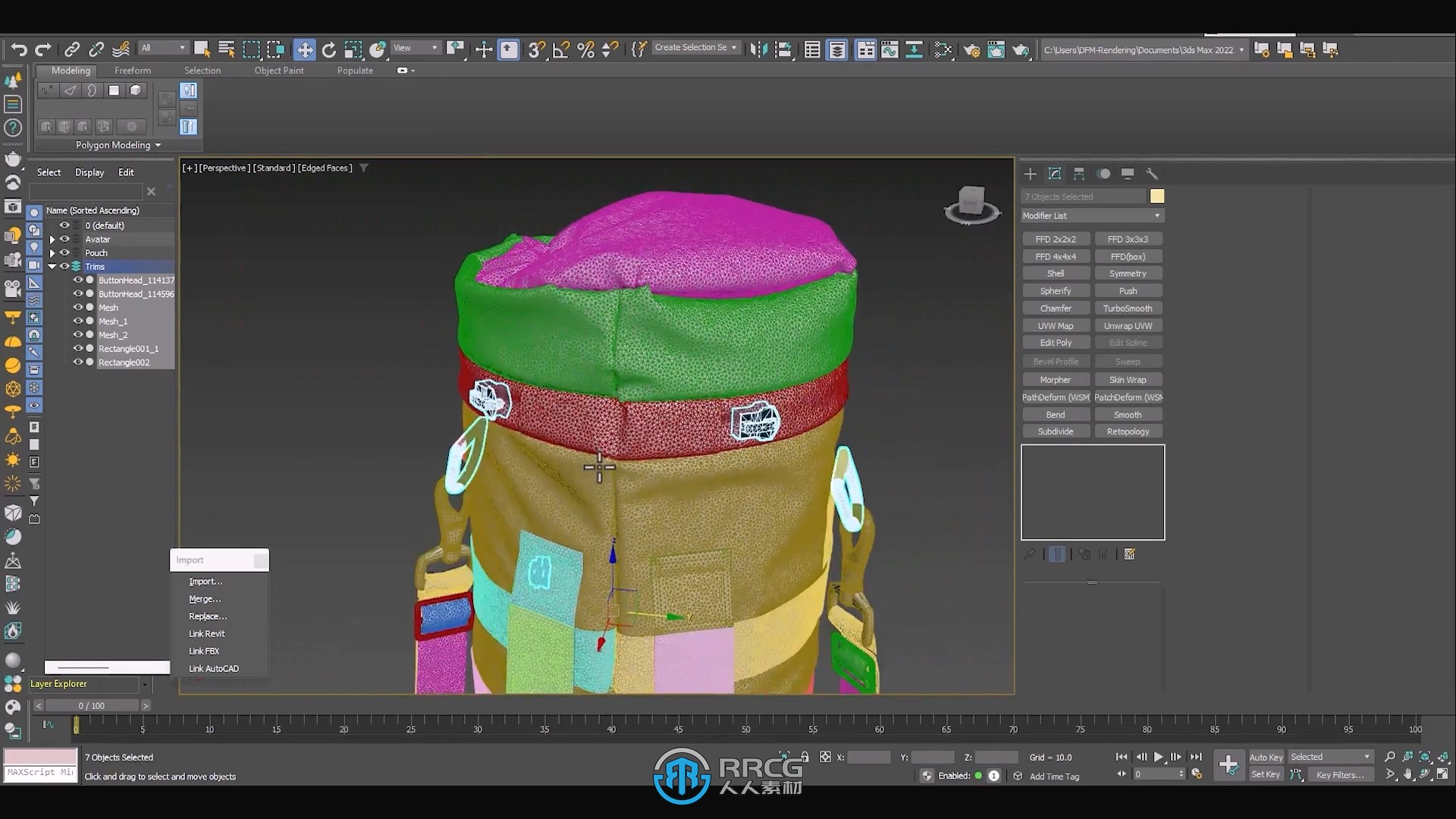Viewport: 1456px width, 819px height.
Task: Apply the Retopology modifier button
Action: (x=1128, y=431)
